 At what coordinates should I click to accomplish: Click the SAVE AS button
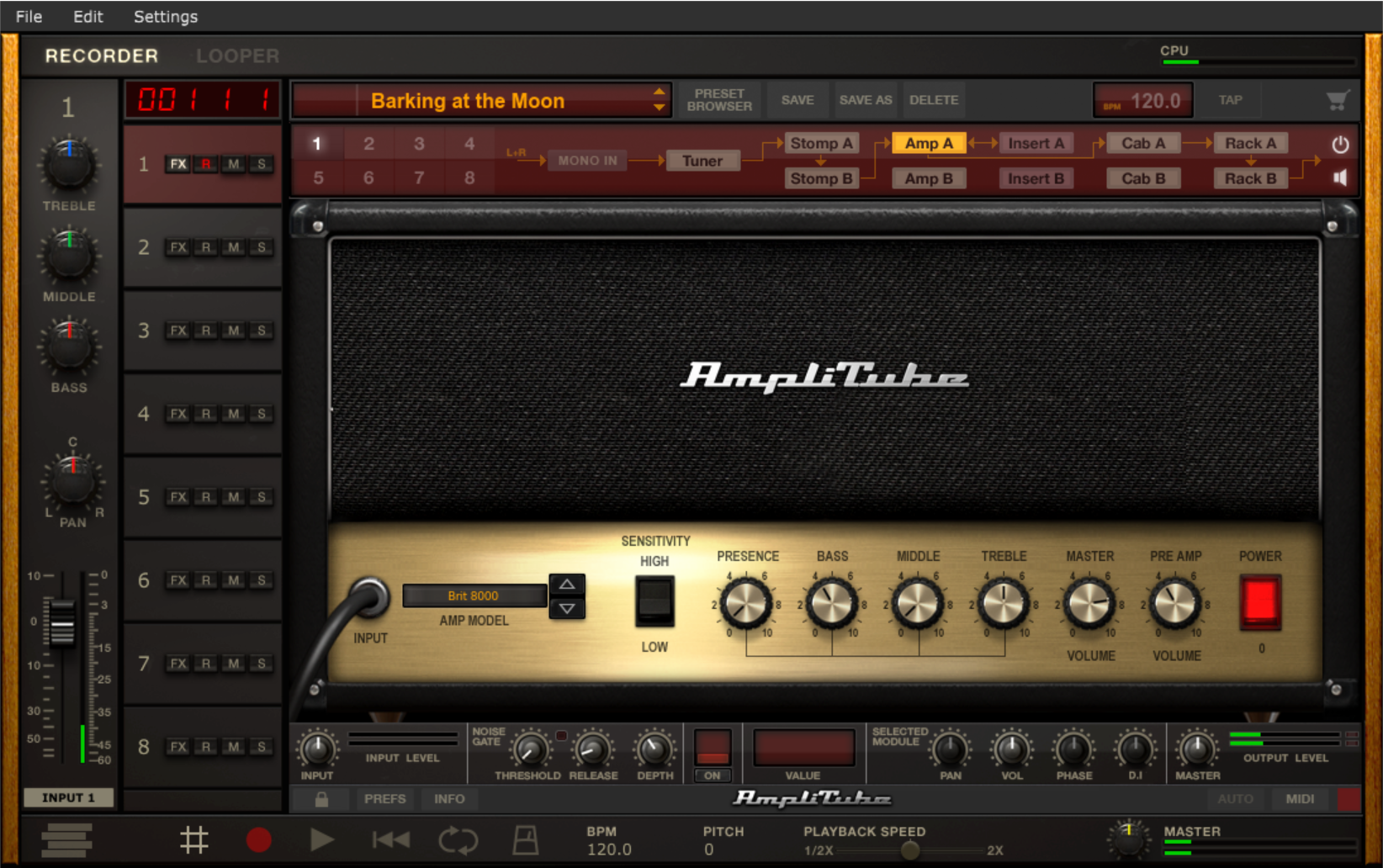click(866, 100)
